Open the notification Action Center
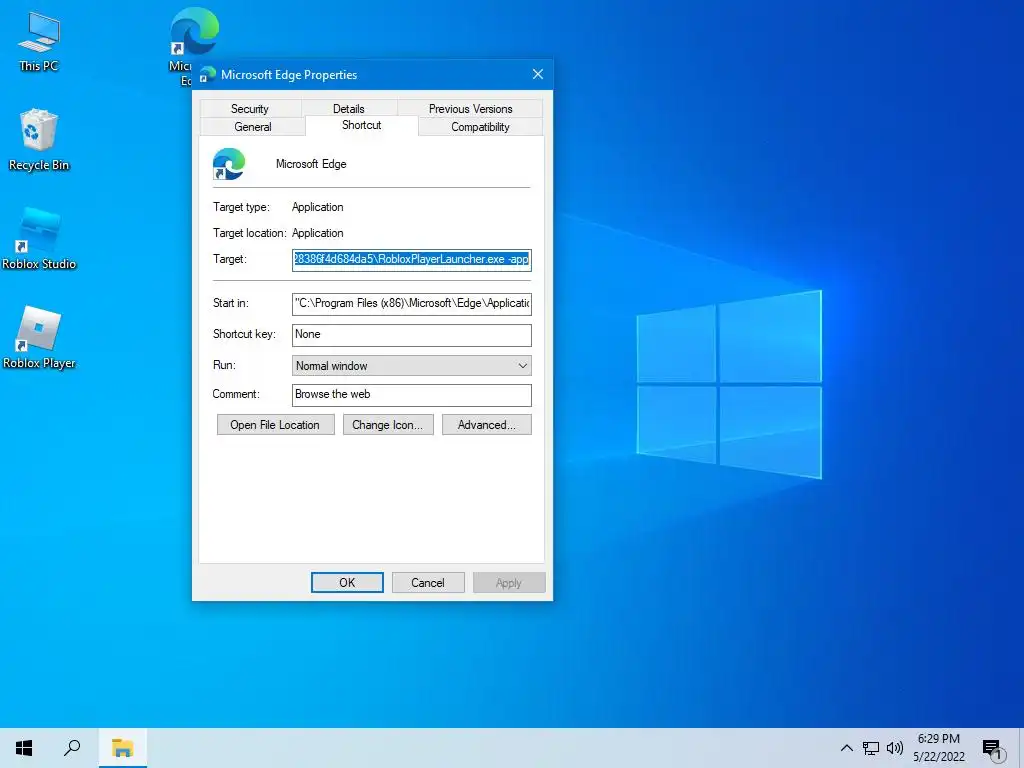1024x768 pixels. pyautogui.click(x=993, y=749)
